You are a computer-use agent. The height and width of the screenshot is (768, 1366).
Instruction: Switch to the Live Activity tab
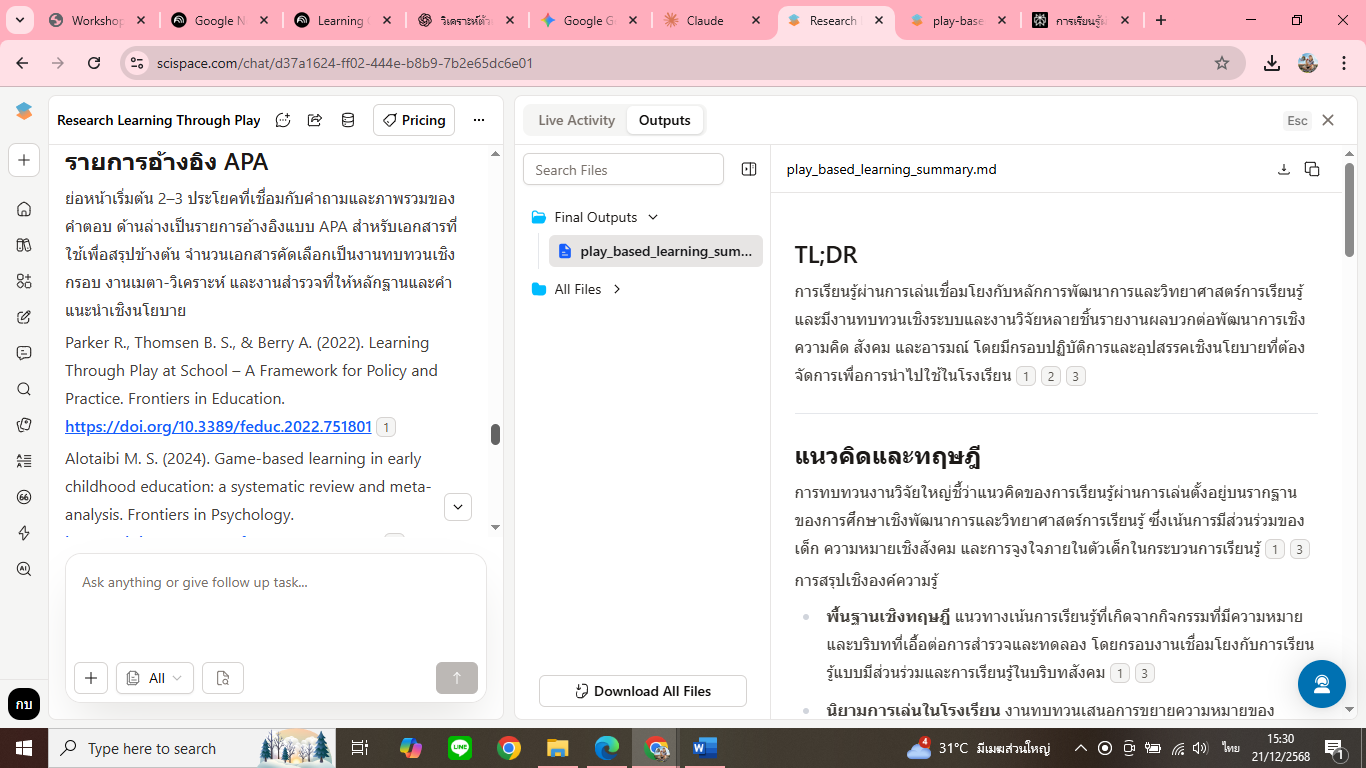(575, 120)
